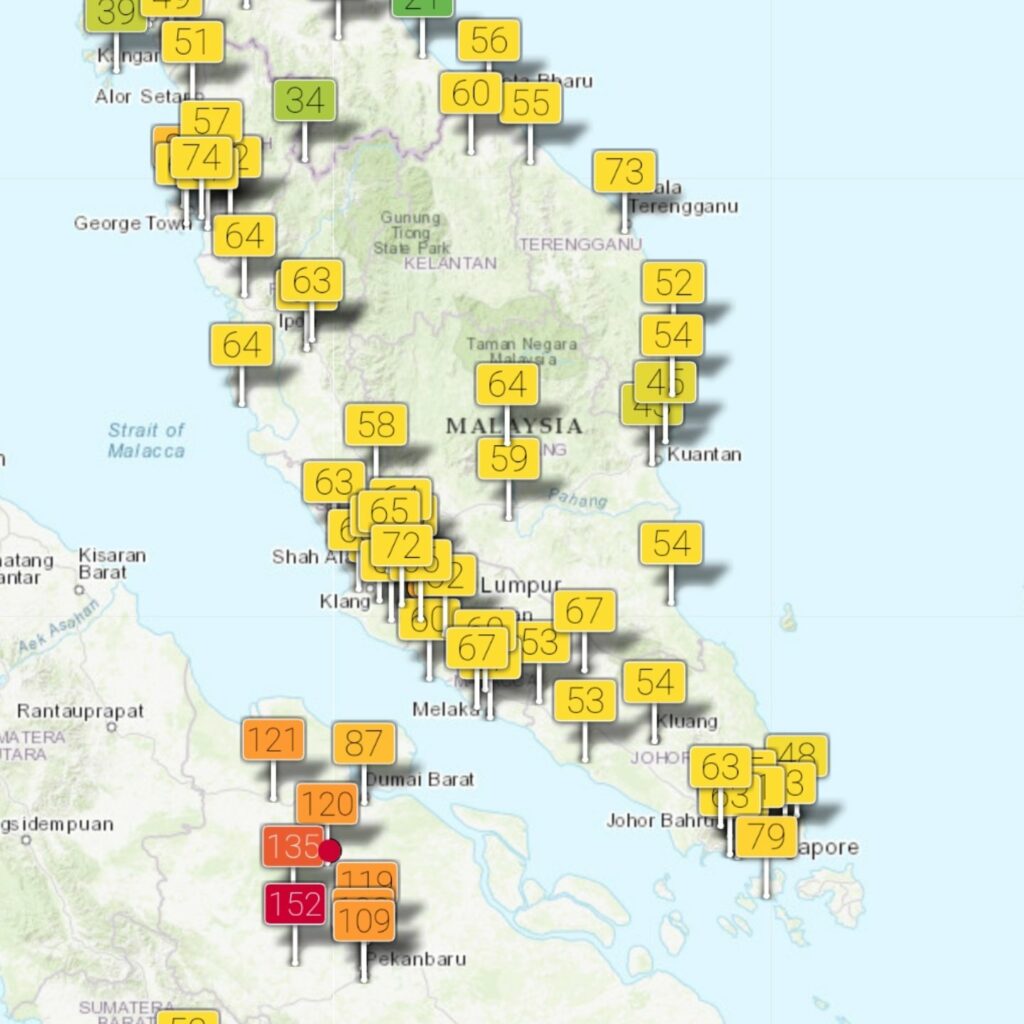
Task: Open the 39 marker near Kangar
Action: (x=116, y=14)
